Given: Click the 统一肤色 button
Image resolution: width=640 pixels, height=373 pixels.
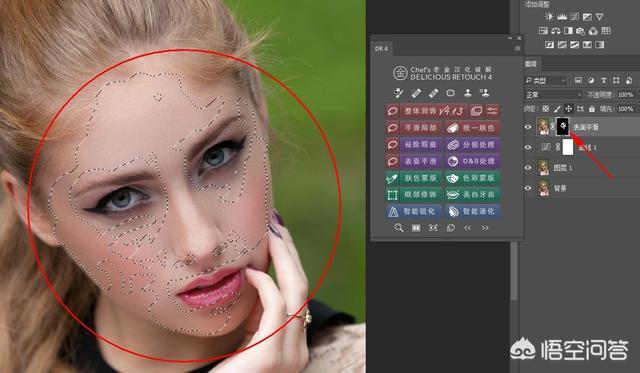Looking at the screenshot, I should (x=472, y=128).
